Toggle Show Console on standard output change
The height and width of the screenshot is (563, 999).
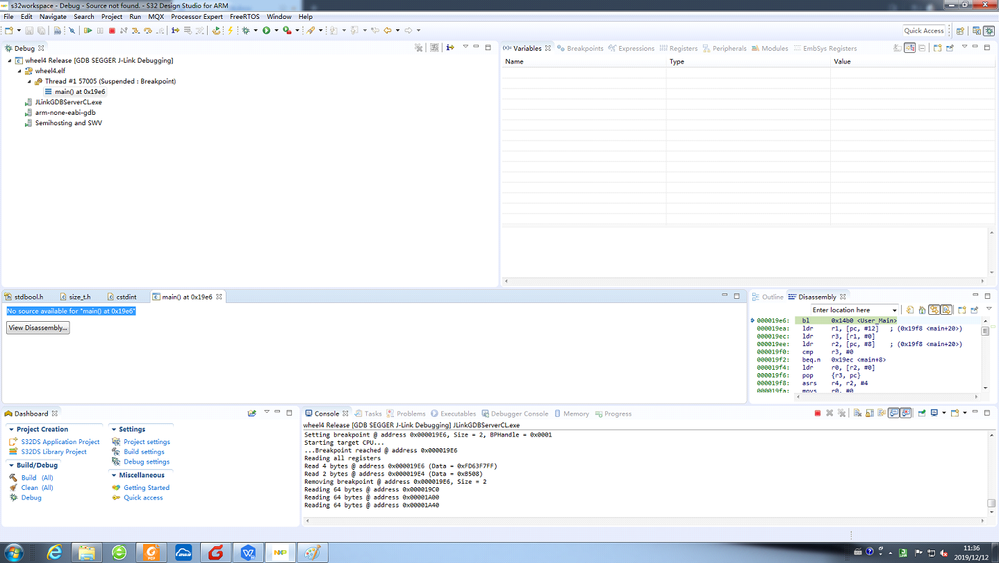[894, 413]
